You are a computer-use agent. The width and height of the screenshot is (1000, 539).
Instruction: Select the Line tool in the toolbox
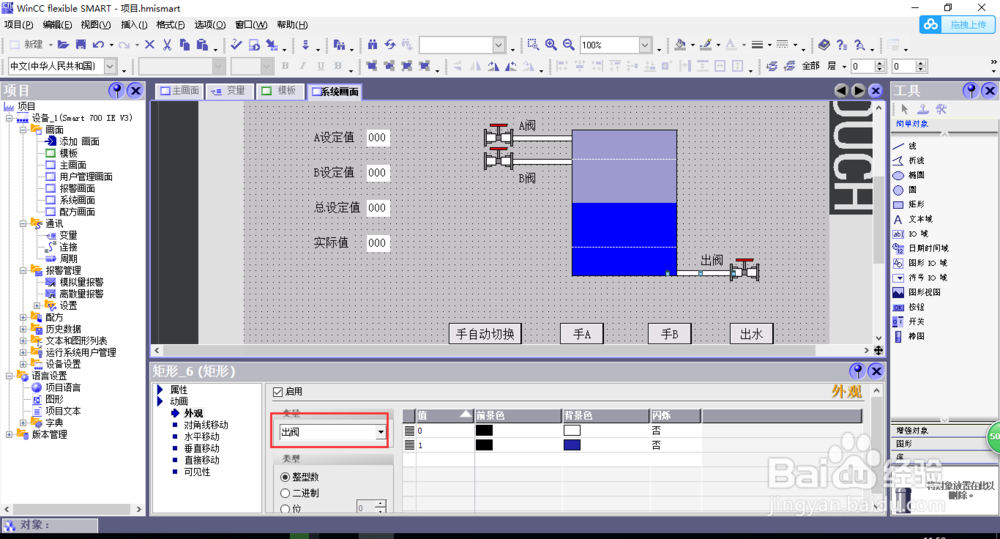912,146
